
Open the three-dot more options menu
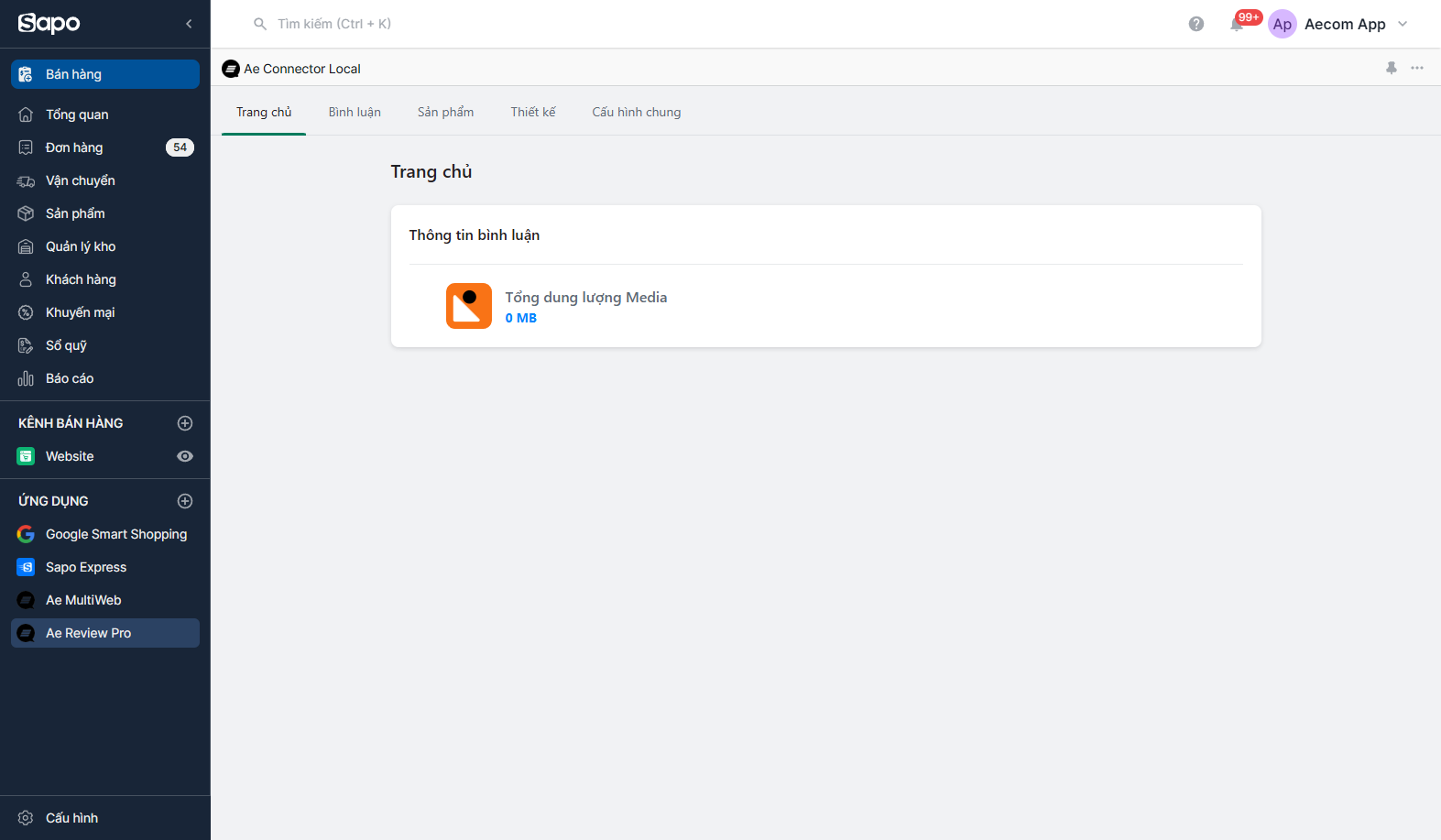coord(1416,68)
